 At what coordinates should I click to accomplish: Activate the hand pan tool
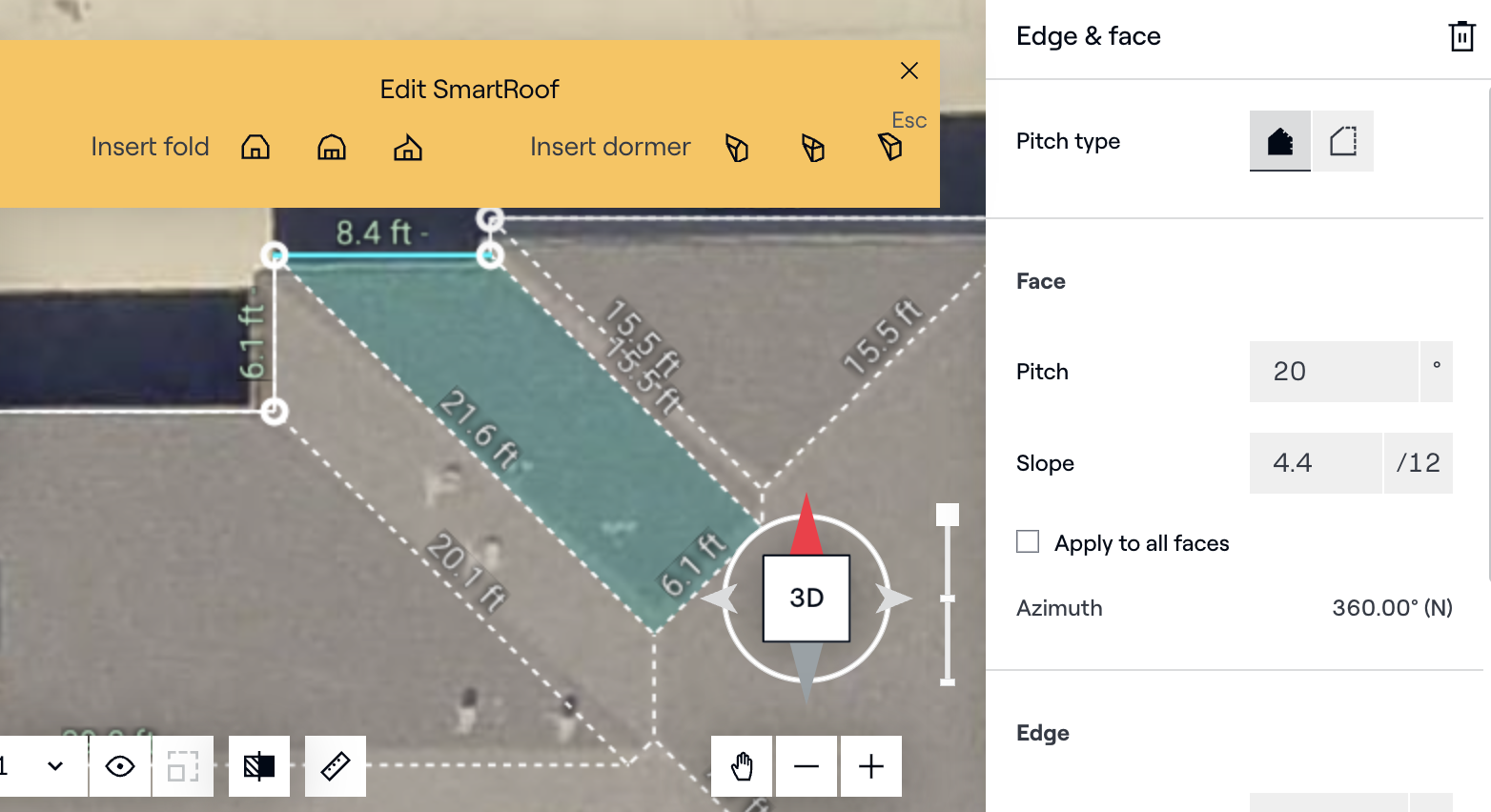743,766
